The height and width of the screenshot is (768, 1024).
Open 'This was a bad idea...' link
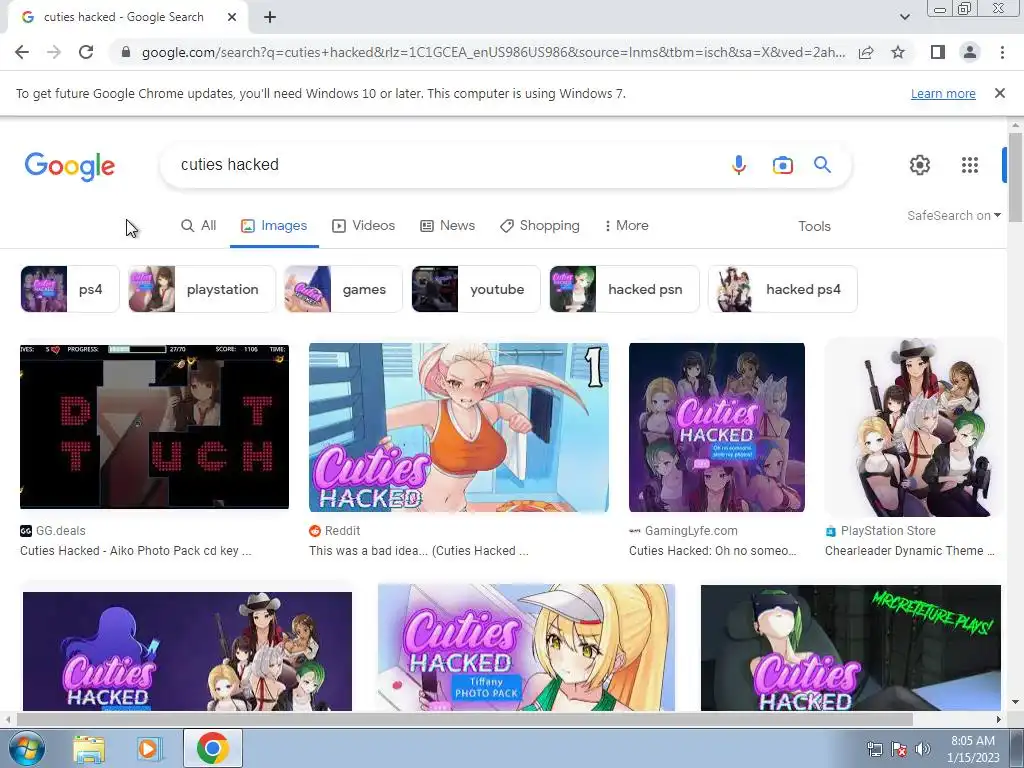(x=419, y=551)
